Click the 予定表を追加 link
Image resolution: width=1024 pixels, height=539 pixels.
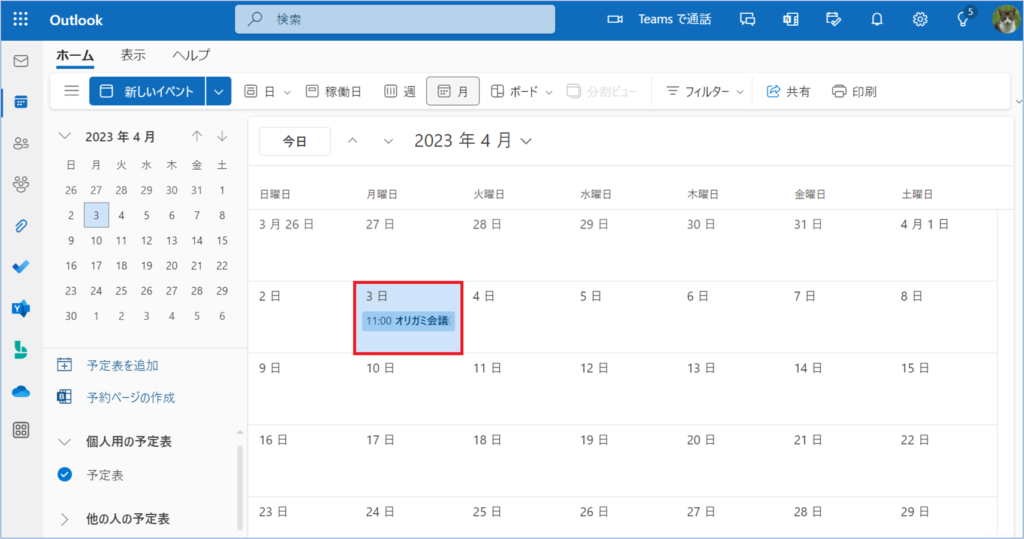(122, 365)
